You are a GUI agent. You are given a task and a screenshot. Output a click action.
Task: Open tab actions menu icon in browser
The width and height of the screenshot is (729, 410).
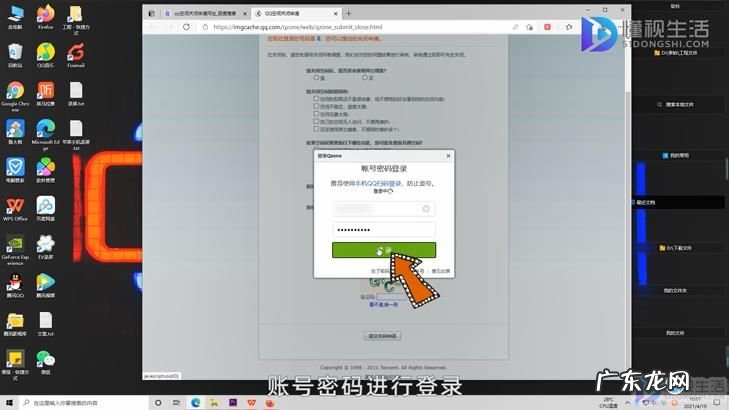click(151, 13)
